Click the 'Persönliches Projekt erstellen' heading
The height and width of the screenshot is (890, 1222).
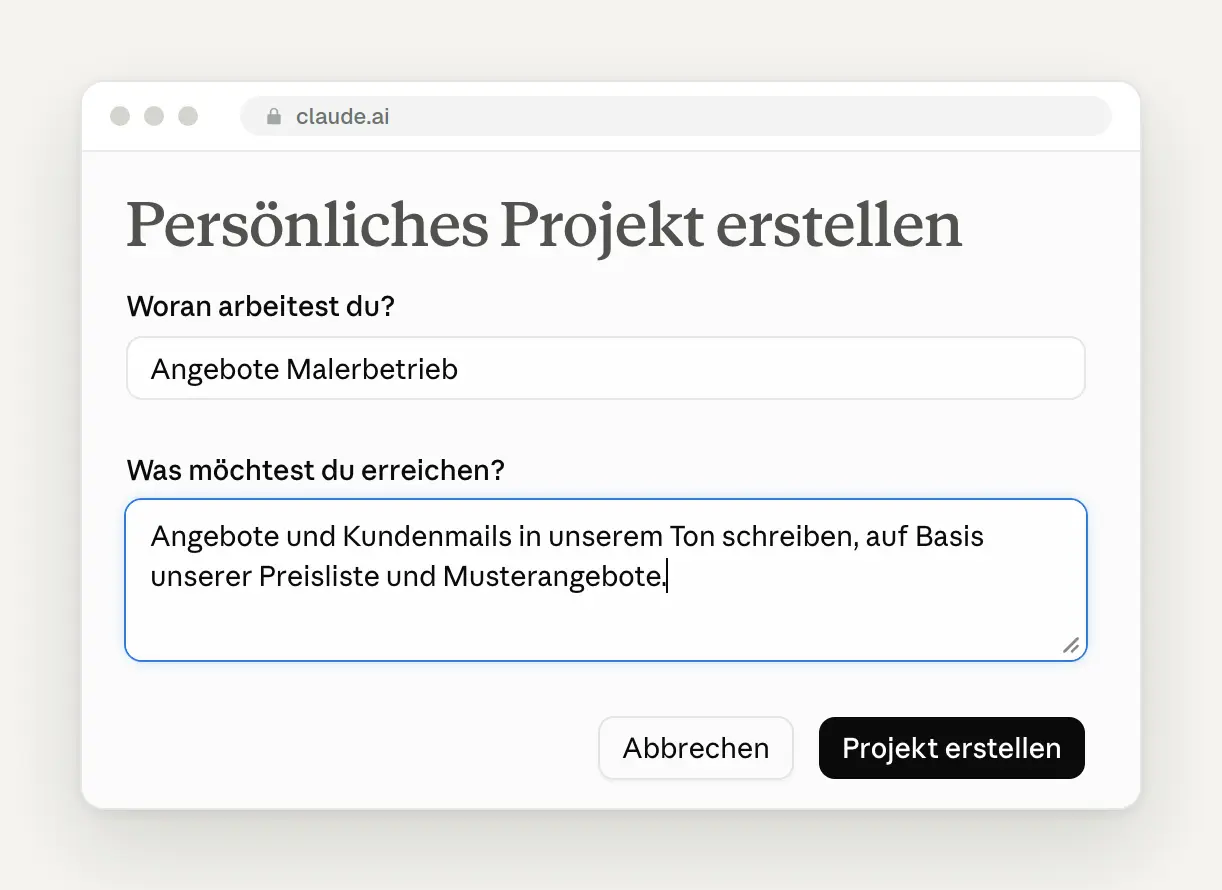tap(544, 226)
